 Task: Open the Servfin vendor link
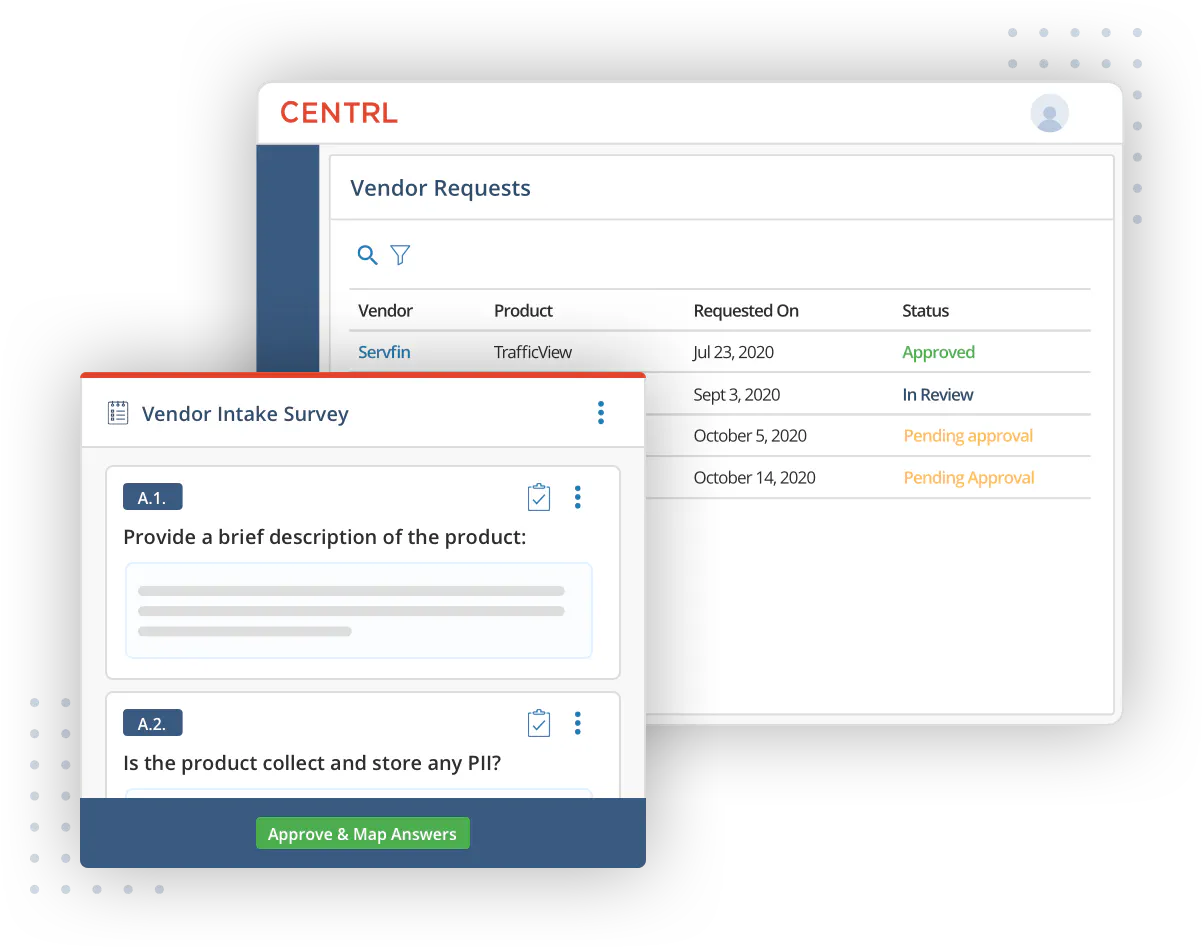384,352
